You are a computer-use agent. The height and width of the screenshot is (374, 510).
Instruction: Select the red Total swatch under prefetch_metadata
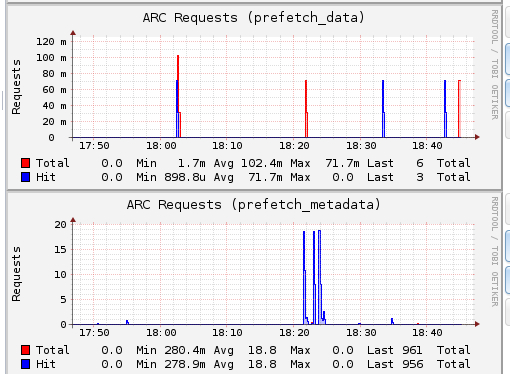click(x=26, y=350)
